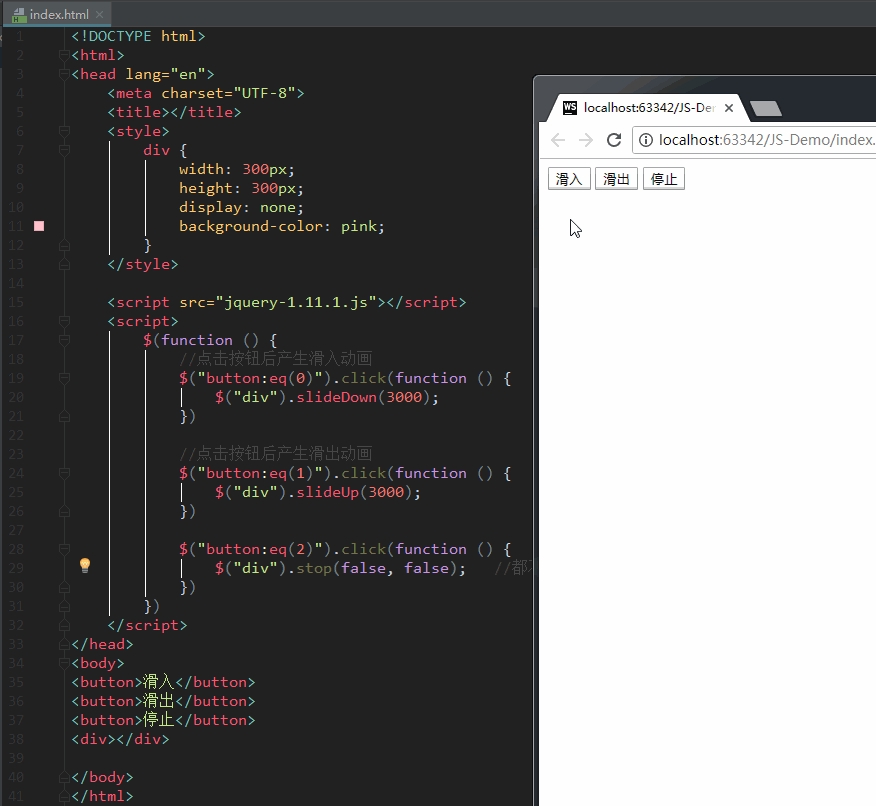Image resolution: width=876 pixels, height=806 pixels.
Task: Fold the body tag on line 34
Action: pos(64,663)
